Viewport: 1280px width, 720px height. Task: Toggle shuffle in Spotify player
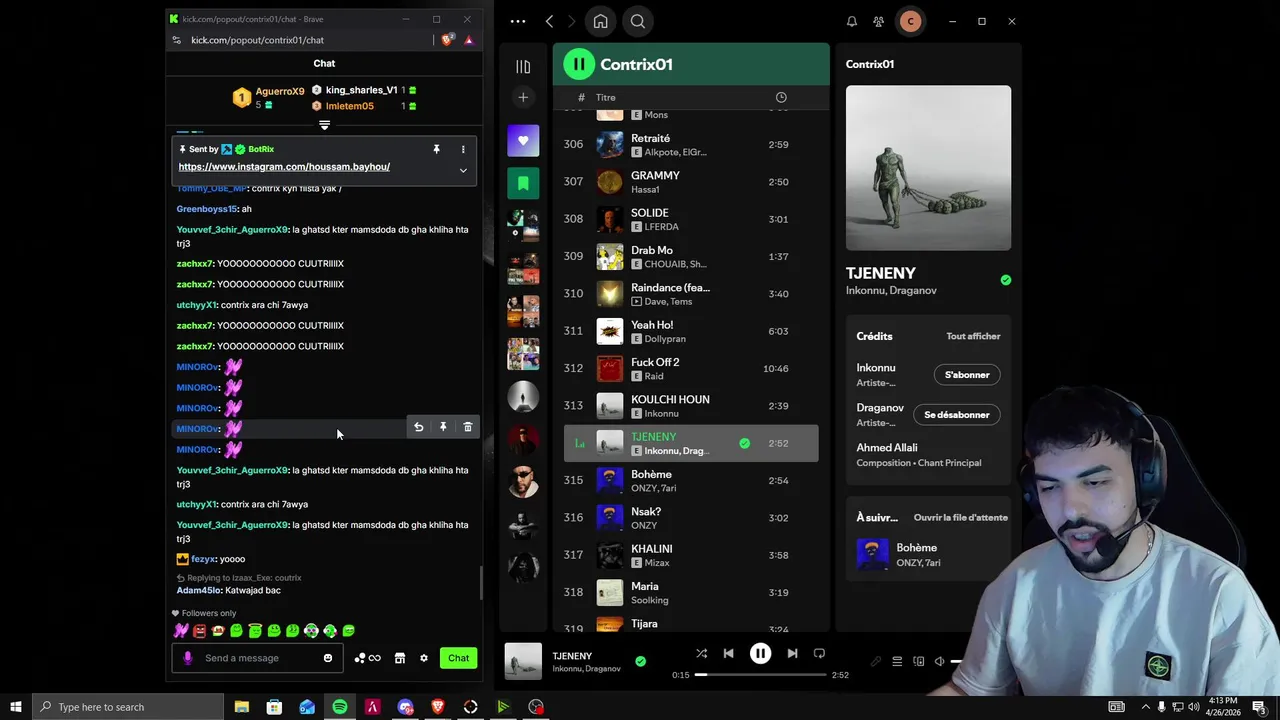(701, 653)
